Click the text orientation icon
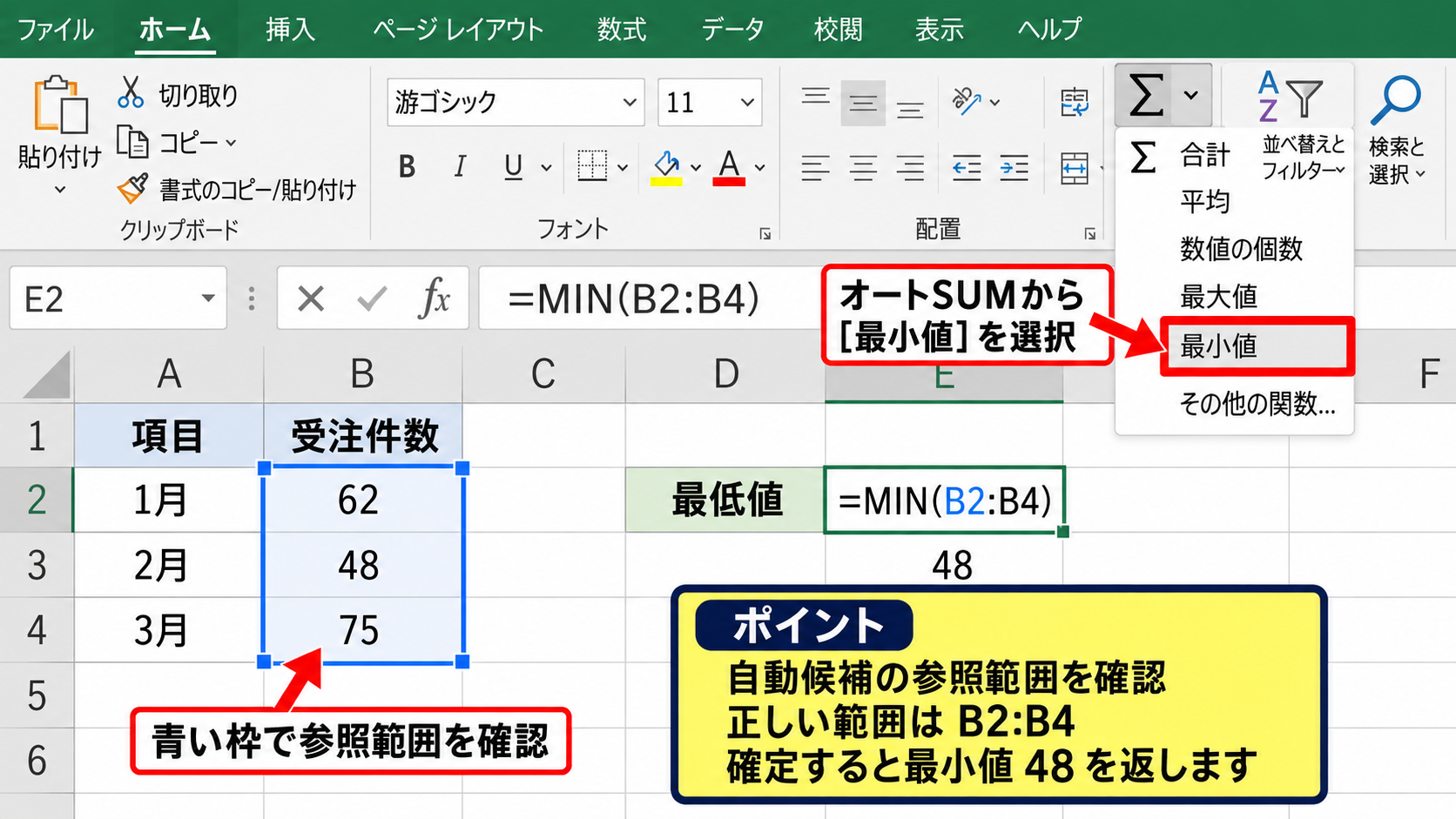 (967, 101)
